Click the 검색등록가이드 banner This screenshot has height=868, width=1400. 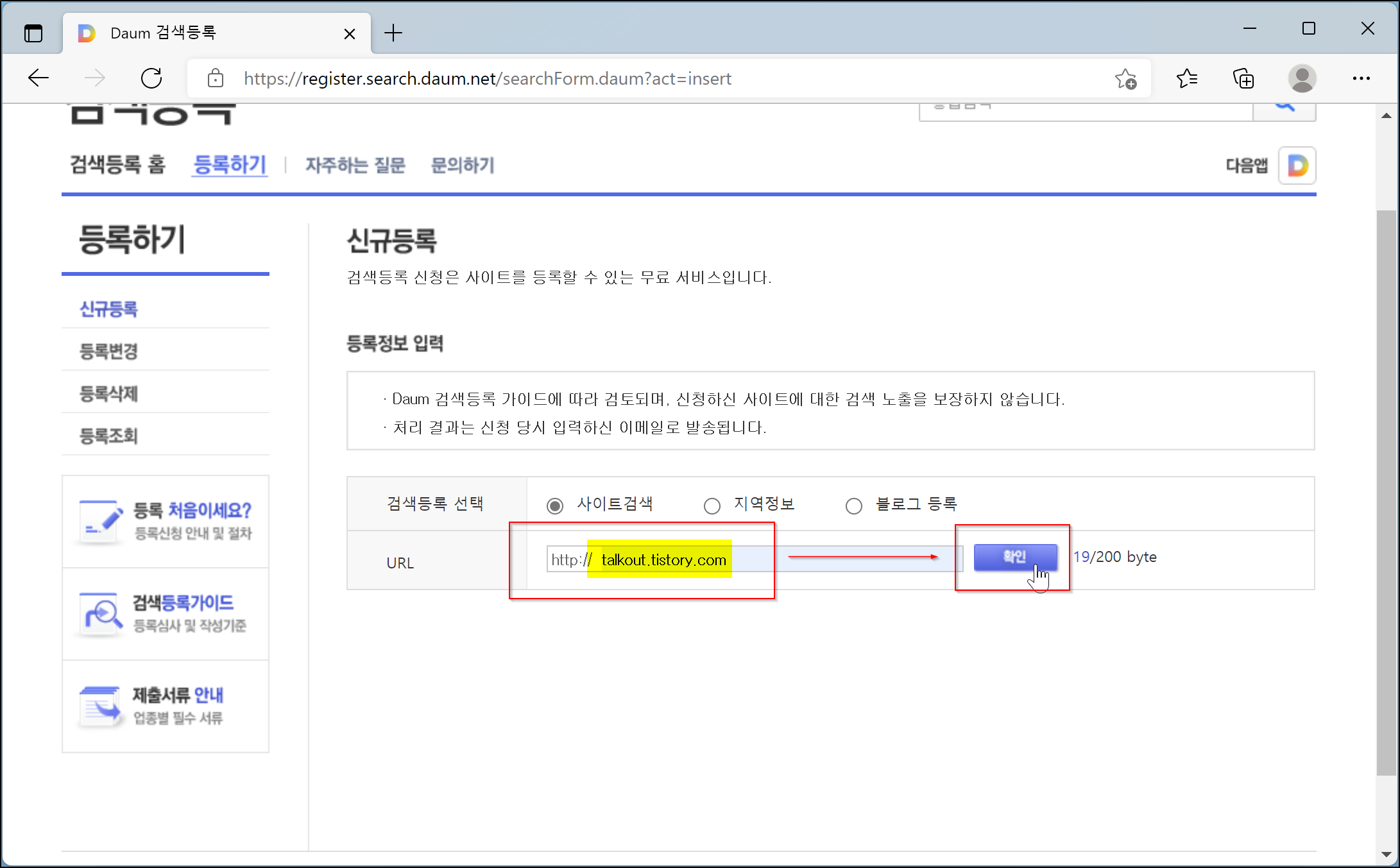coord(166,613)
